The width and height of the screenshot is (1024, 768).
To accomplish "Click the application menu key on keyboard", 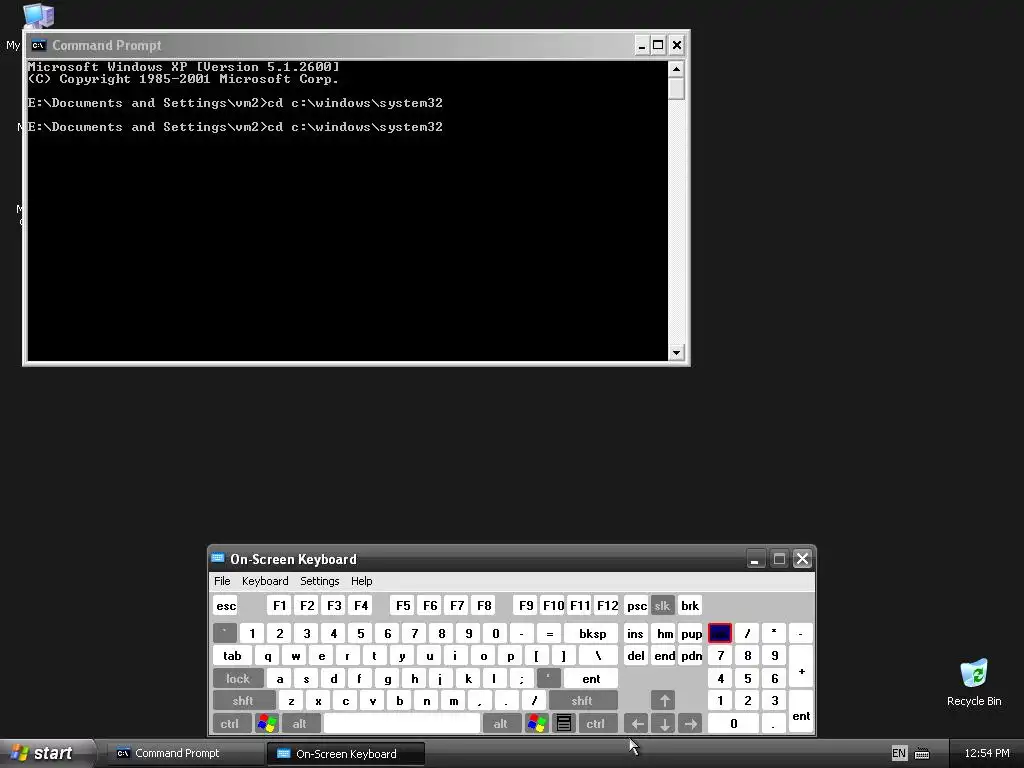I will coord(564,724).
